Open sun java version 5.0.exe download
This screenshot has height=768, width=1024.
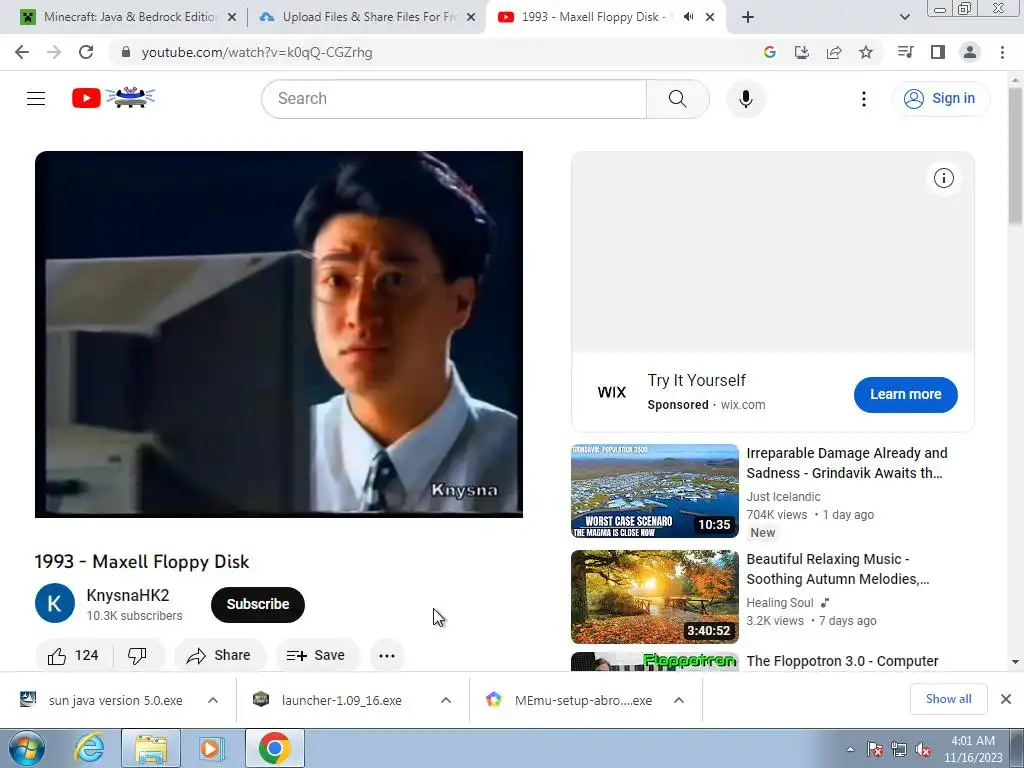(x=101, y=700)
